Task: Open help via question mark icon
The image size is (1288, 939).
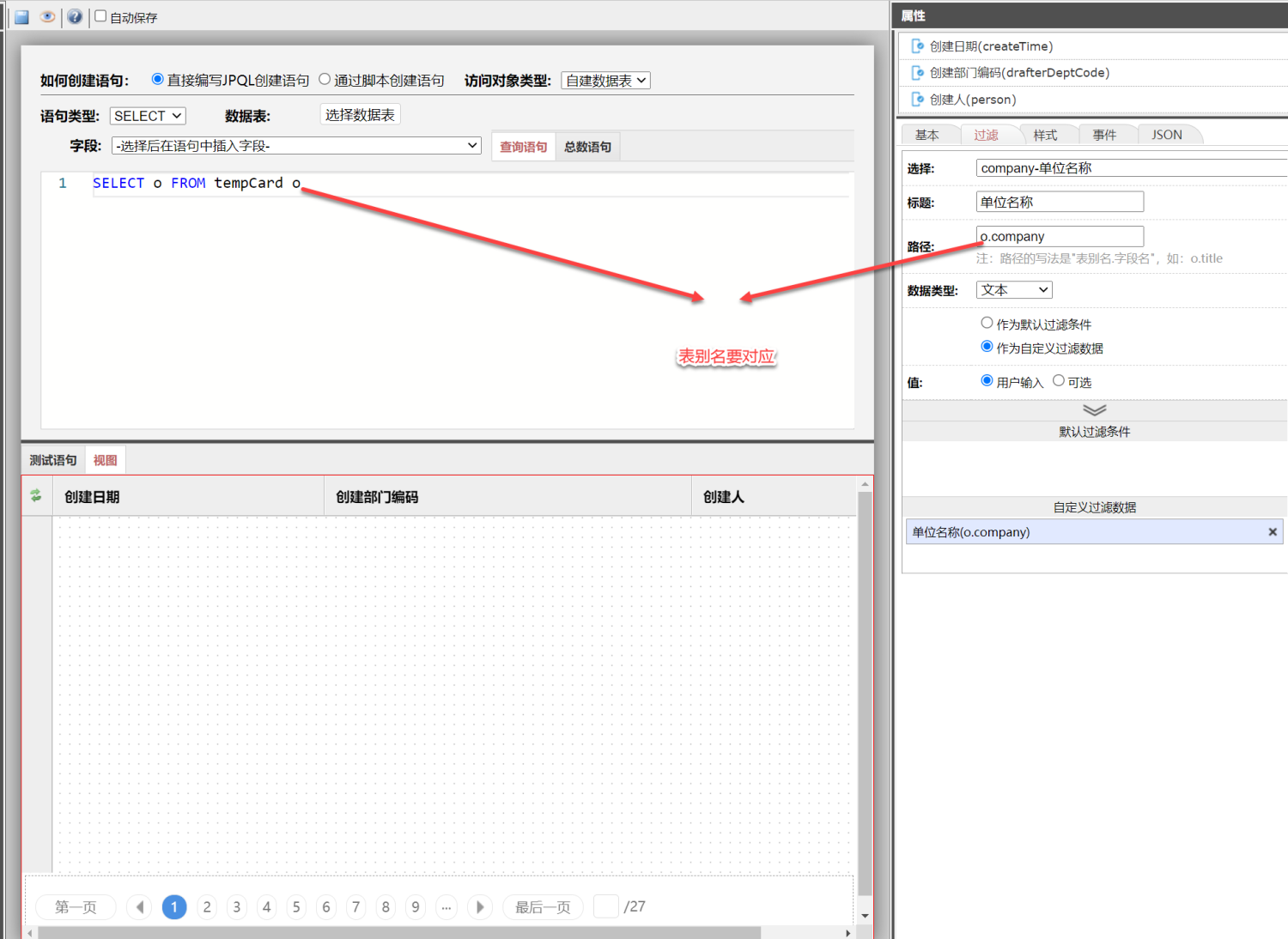Action: coord(75,17)
